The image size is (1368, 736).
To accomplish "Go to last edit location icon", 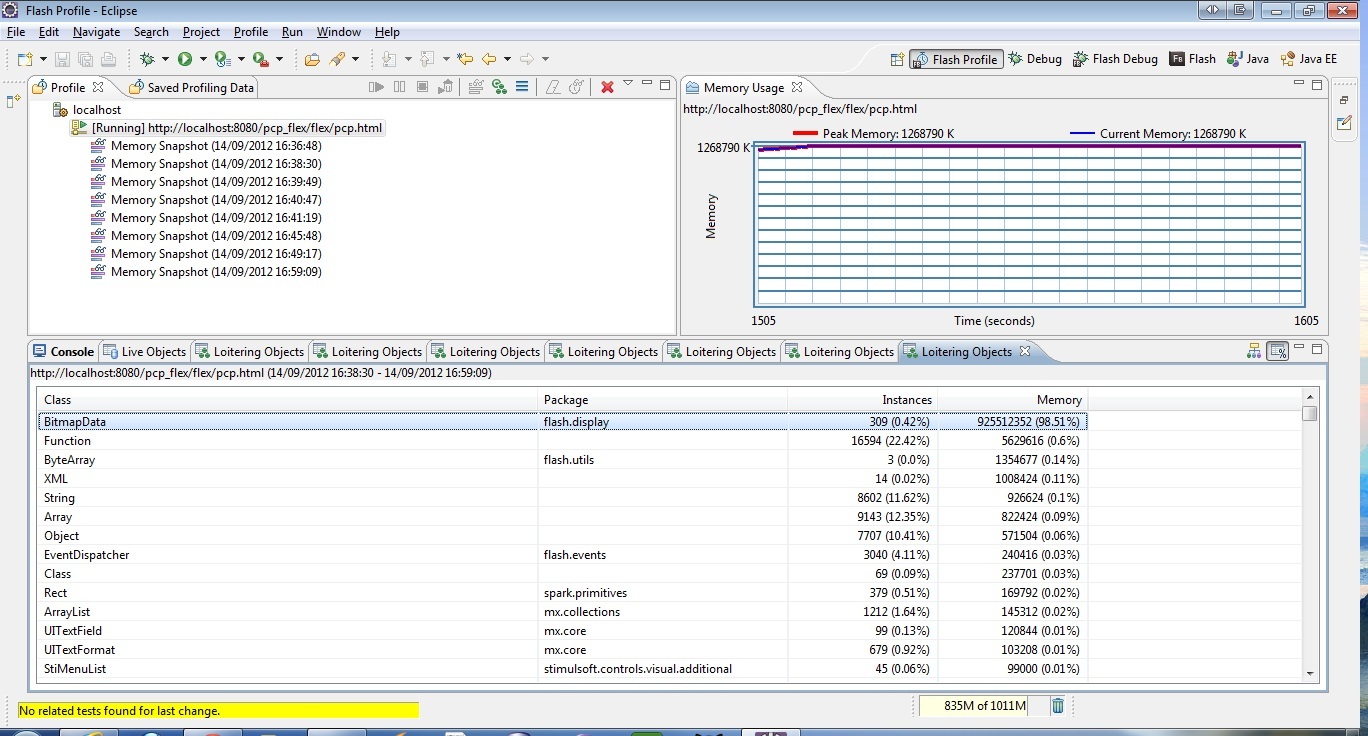I will click(x=464, y=59).
